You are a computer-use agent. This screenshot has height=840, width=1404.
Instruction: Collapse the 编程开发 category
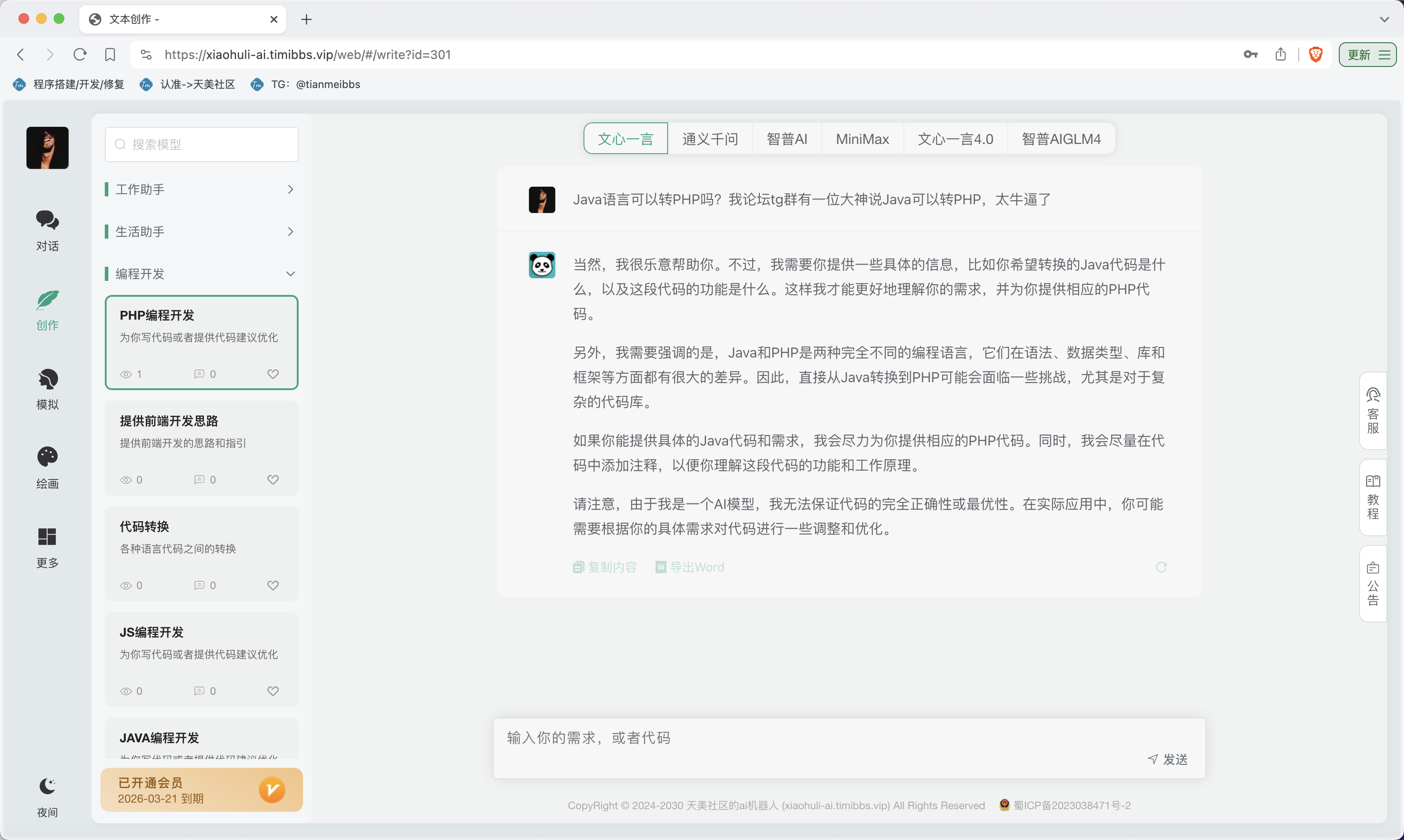pos(201,274)
